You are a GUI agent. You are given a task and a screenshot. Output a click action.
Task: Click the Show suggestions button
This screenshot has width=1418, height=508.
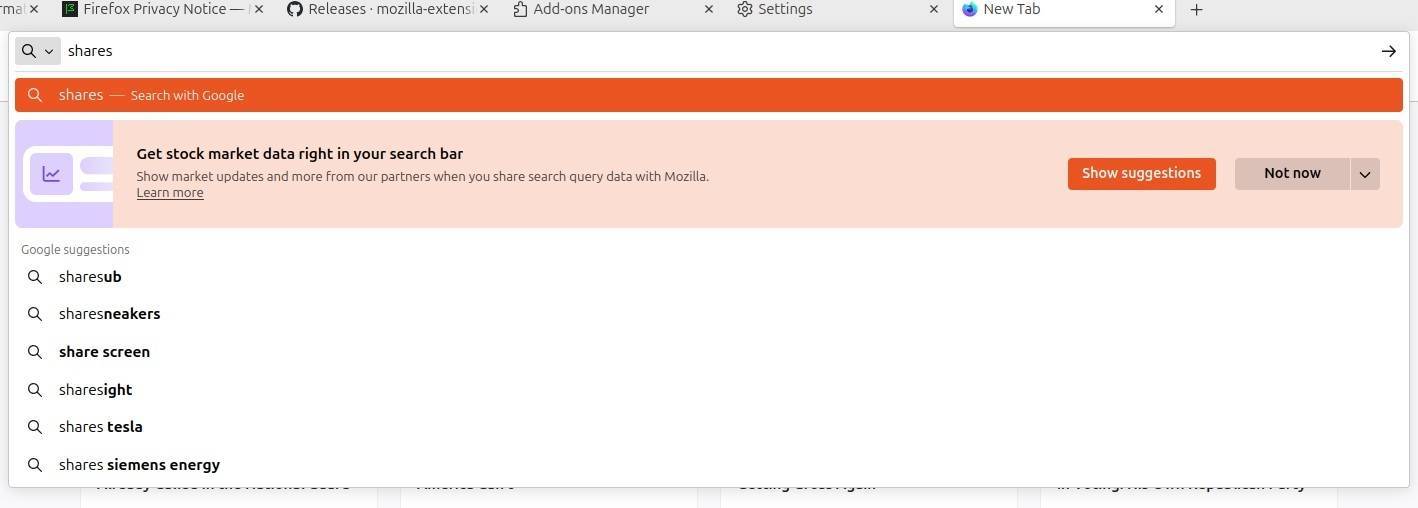(1141, 173)
